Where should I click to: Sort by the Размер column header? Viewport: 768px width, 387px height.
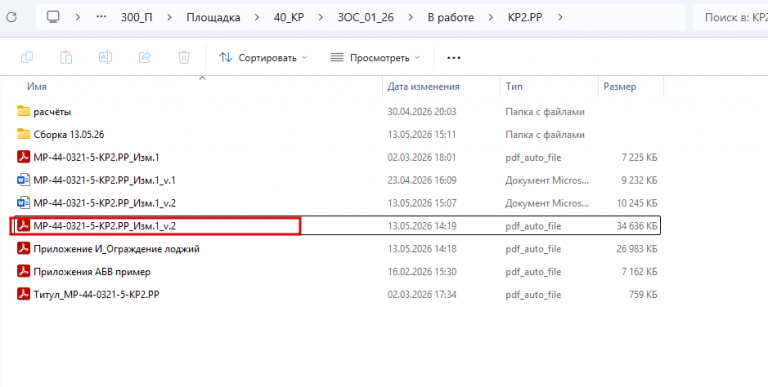click(620, 86)
